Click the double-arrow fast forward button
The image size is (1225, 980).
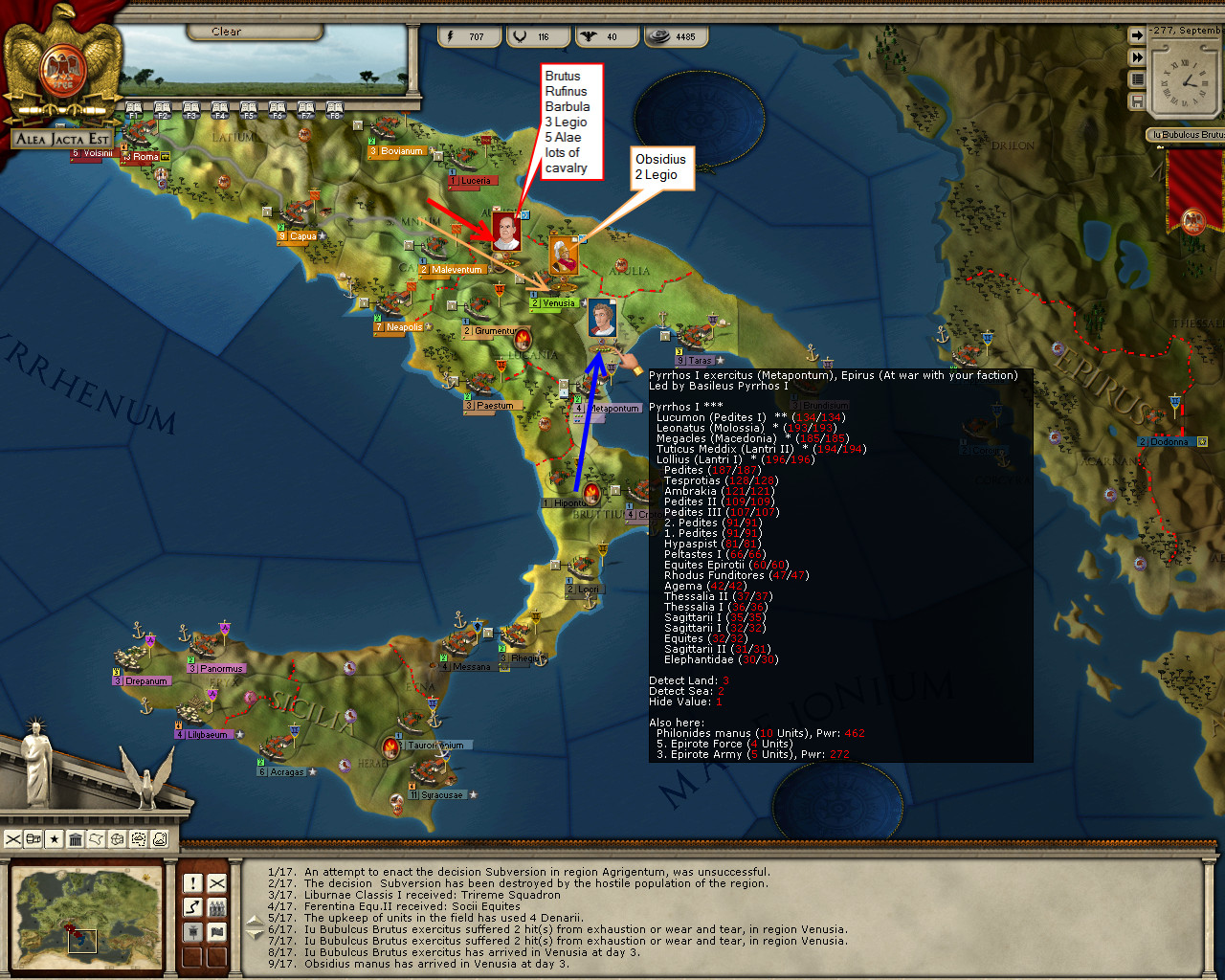[x=1137, y=57]
